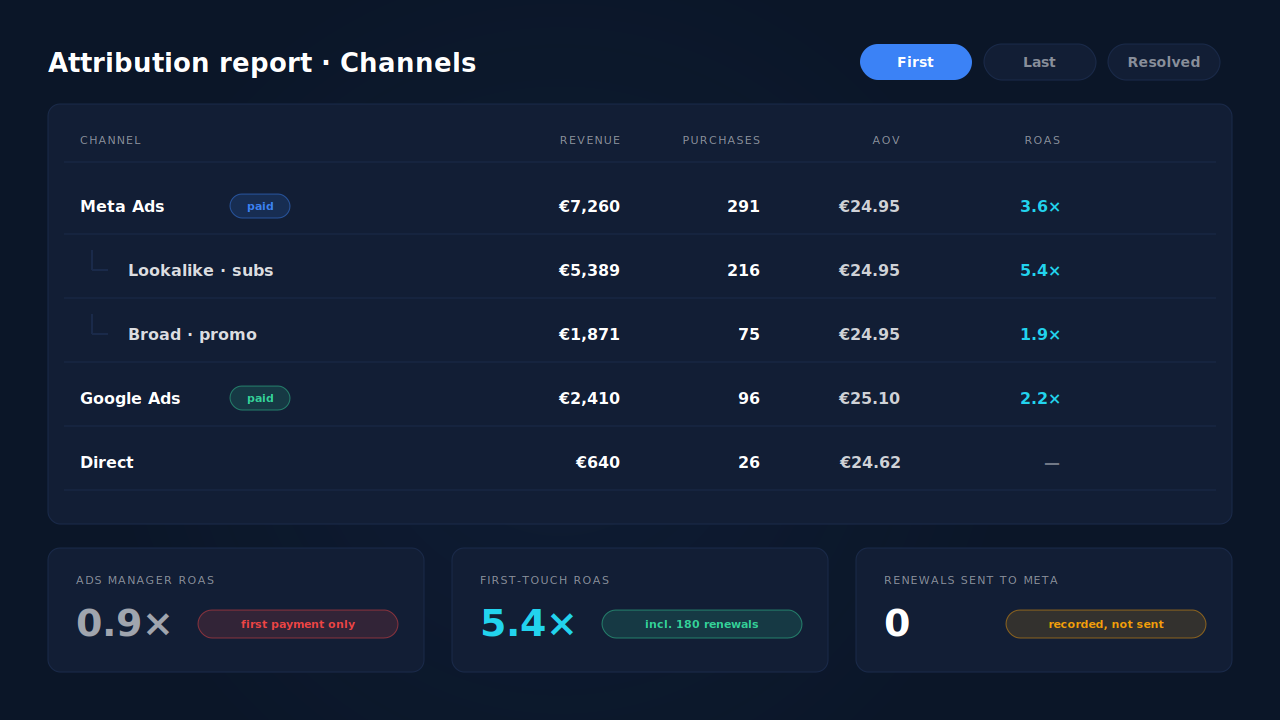Click Broad promo revenue €1,871

coord(589,334)
